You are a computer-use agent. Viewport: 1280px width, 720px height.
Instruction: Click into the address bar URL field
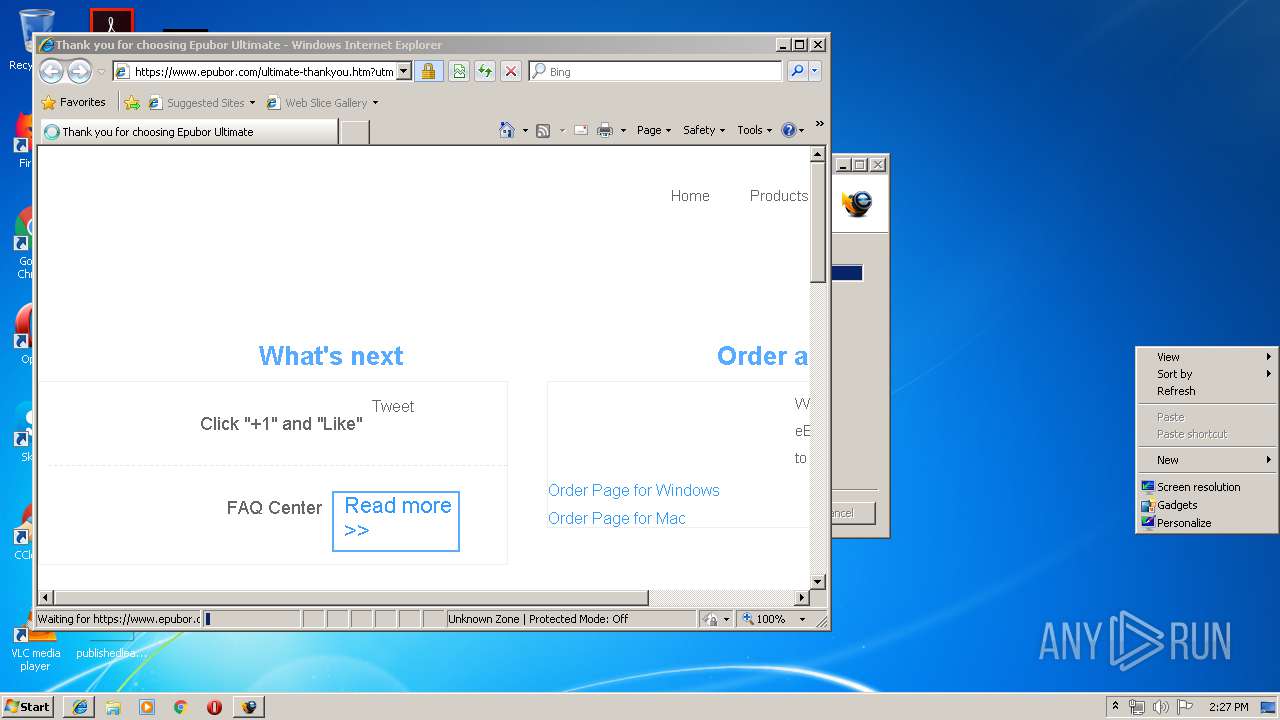click(x=254, y=71)
